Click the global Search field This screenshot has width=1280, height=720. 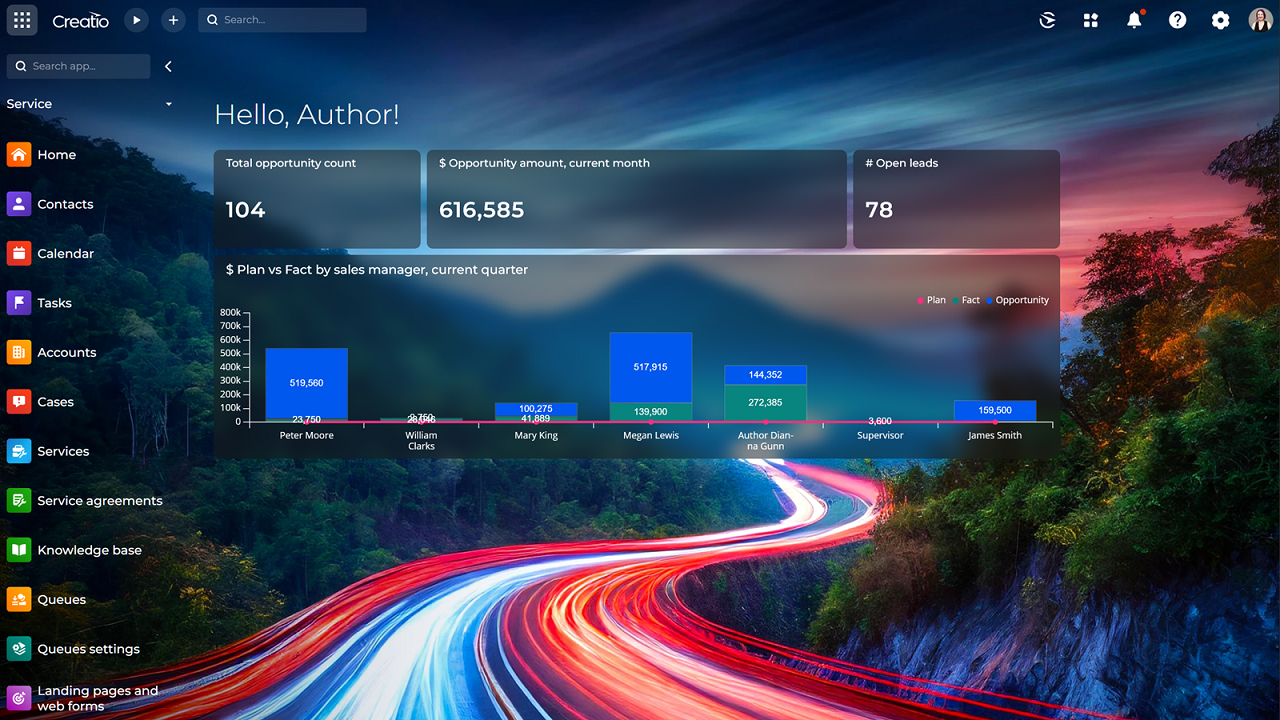pyautogui.click(x=282, y=20)
